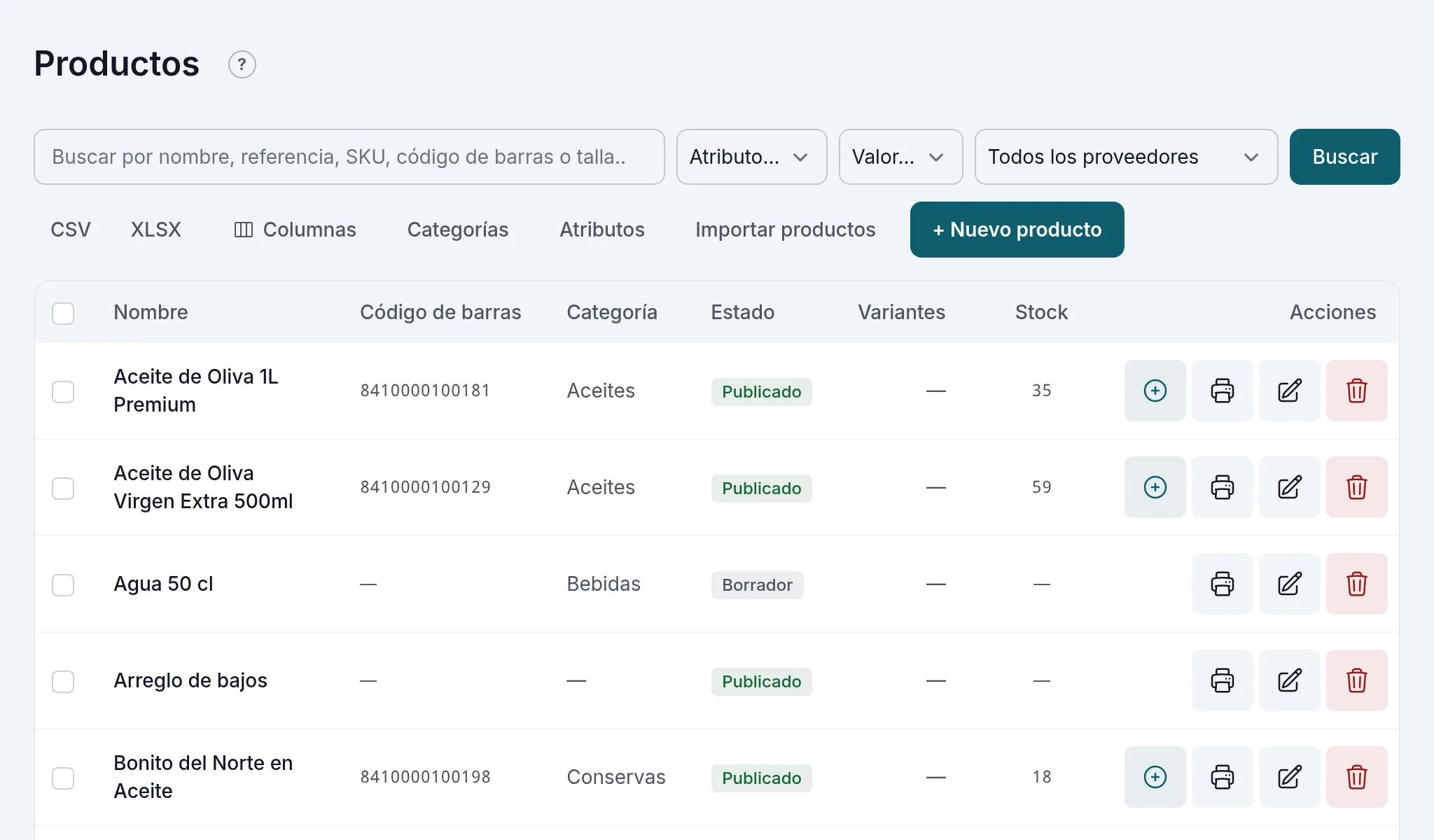Open the Atributo dropdown filter
This screenshot has width=1434, height=840.
point(751,157)
